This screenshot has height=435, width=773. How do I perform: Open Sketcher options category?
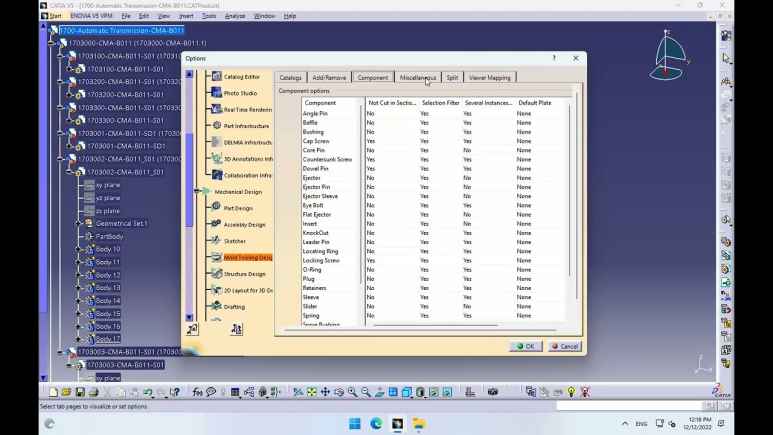pyautogui.click(x=234, y=241)
